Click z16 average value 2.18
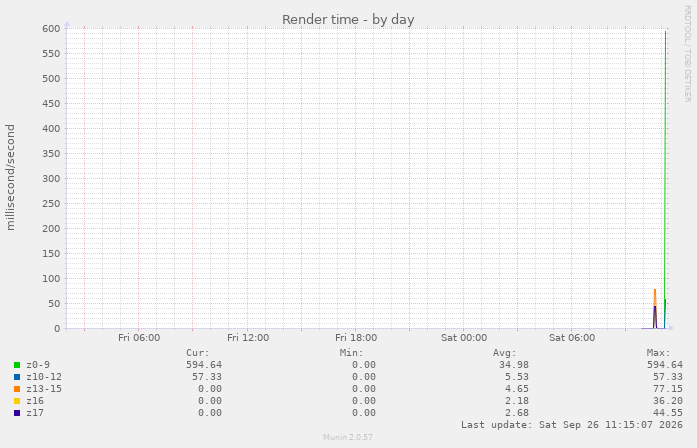The image size is (697, 448). click(x=517, y=401)
